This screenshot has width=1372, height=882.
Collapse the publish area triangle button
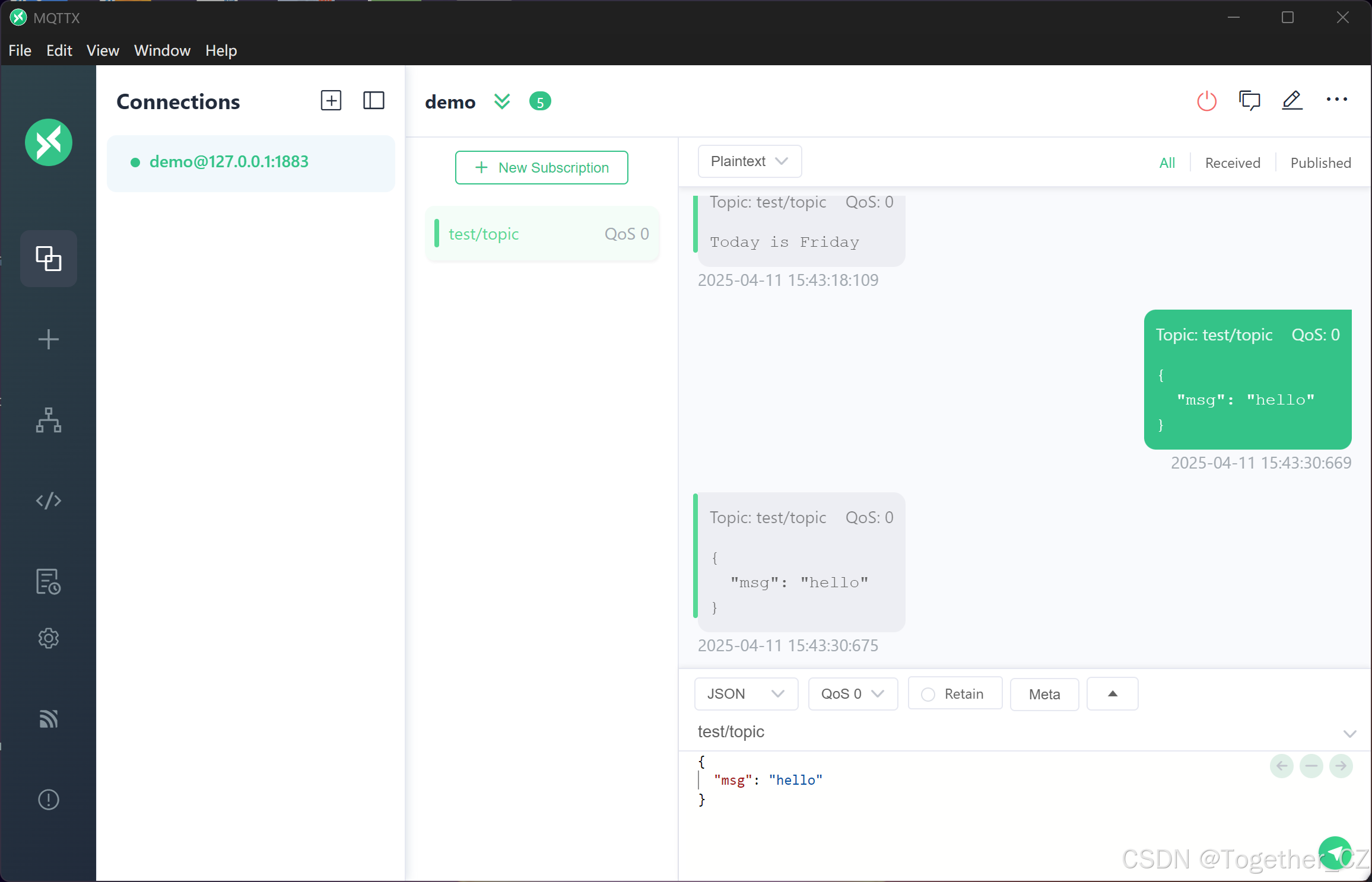[x=1112, y=694]
